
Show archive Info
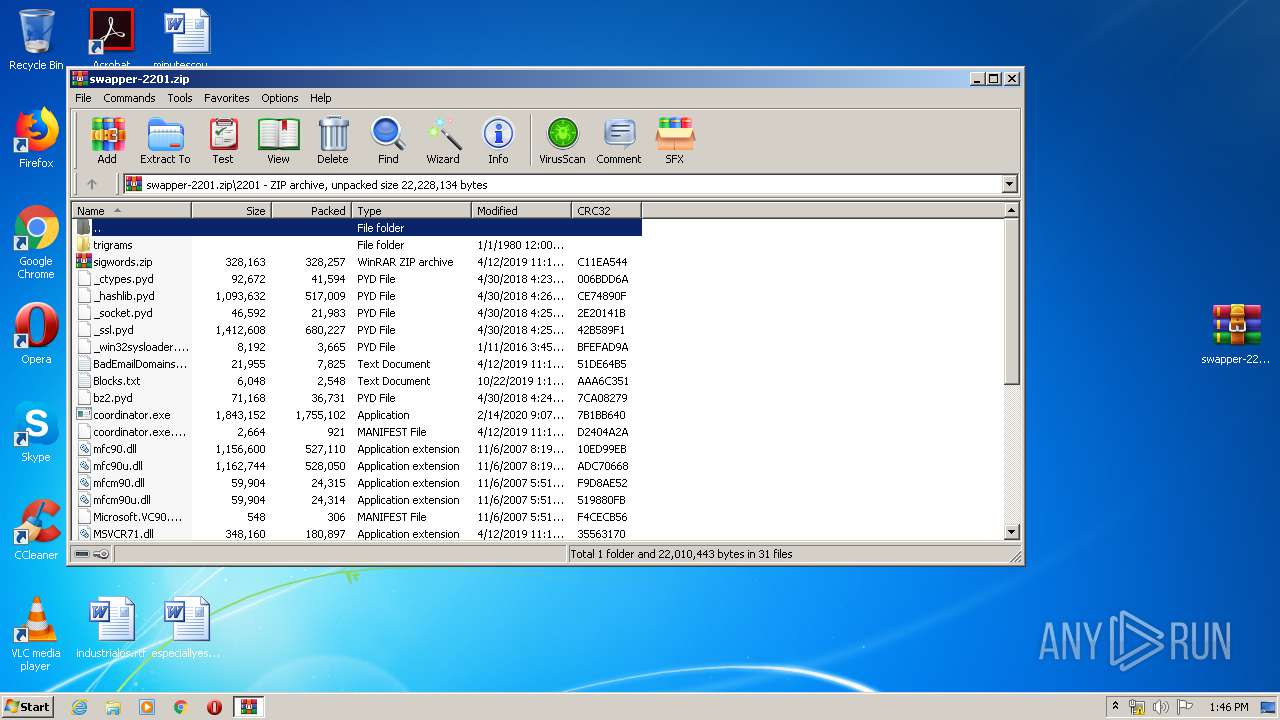pos(498,141)
